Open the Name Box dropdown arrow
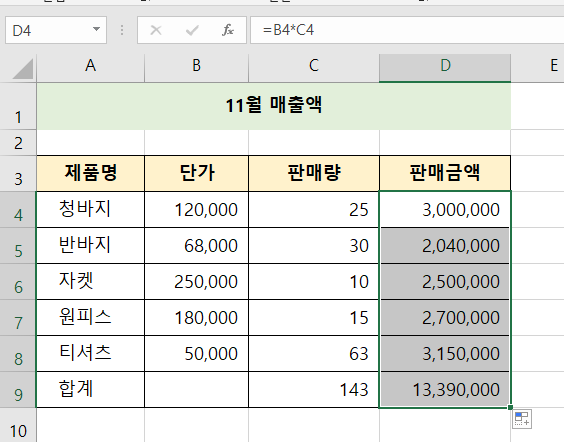 96,29
